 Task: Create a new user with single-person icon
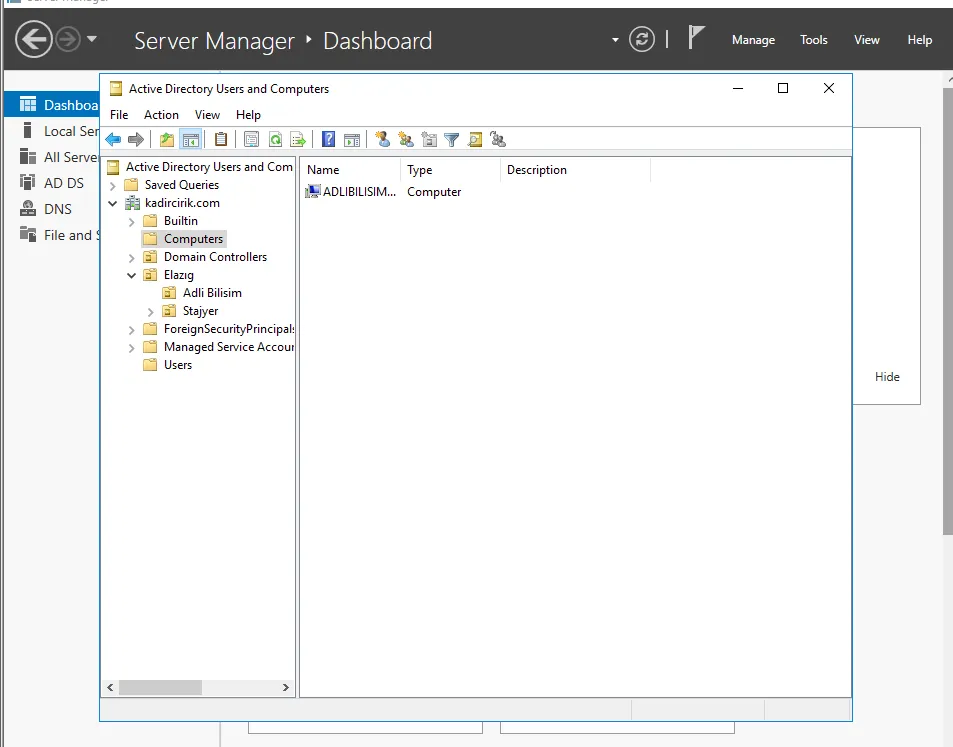382,140
